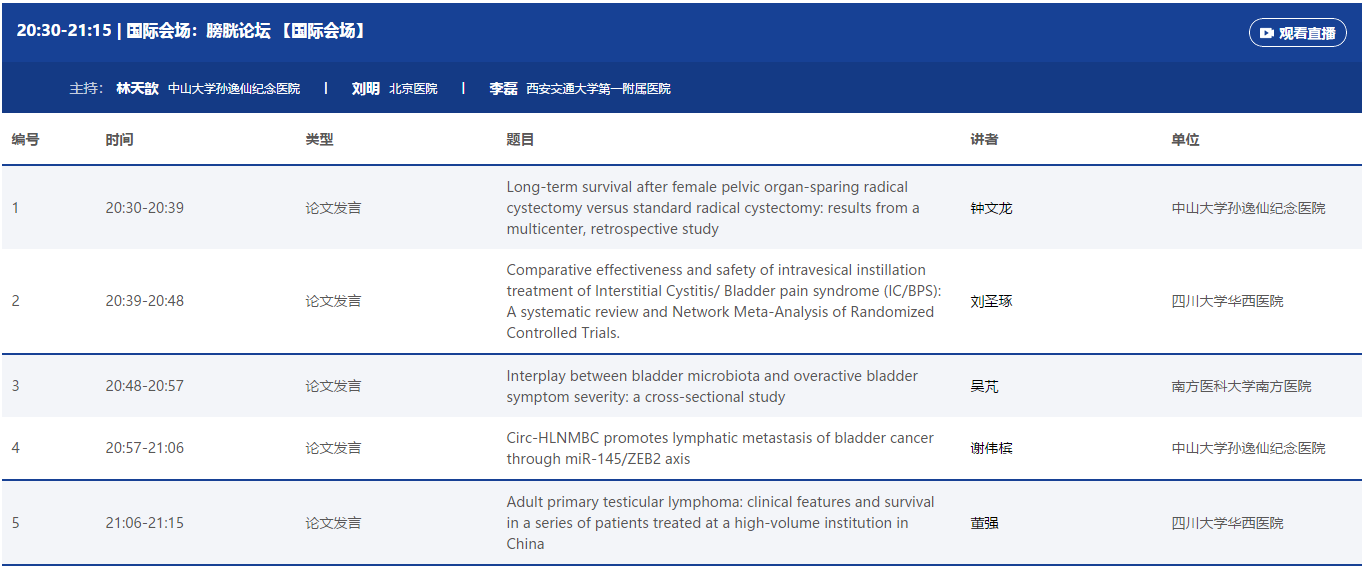
Task: Open the bladder microbiota cross-sectional study
Action: tap(711, 387)
